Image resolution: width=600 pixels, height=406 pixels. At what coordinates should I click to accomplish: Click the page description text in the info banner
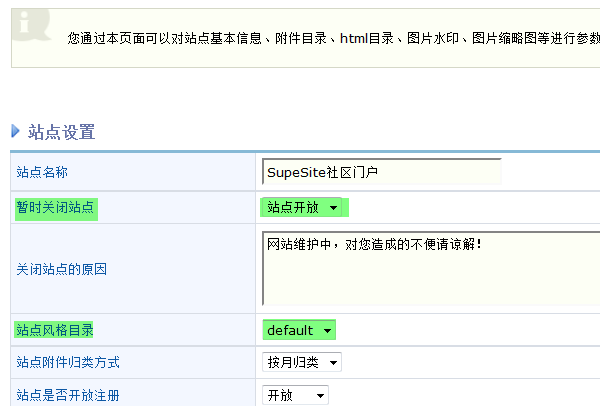[330, 38]
